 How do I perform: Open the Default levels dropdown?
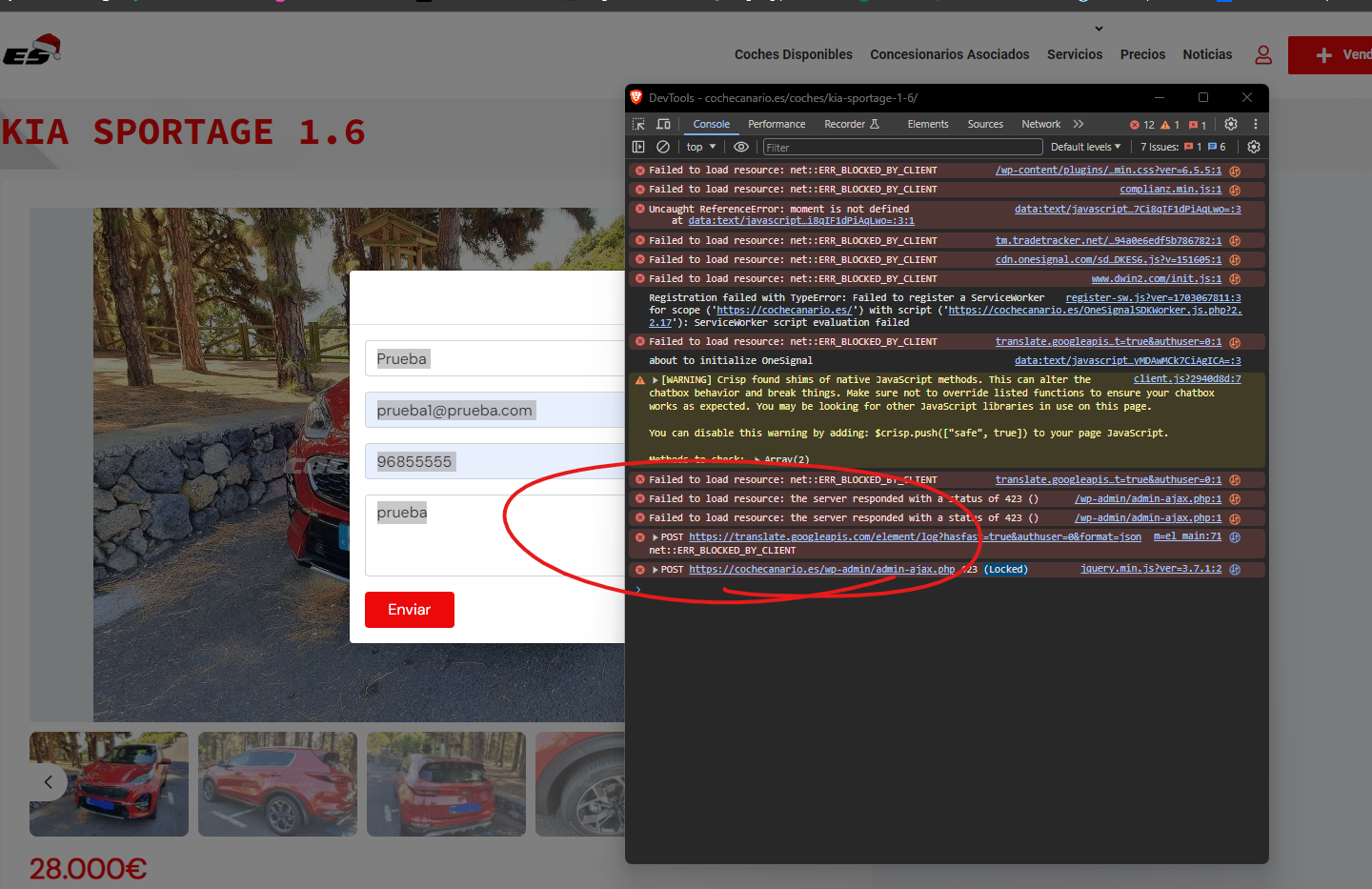tap(1085, 147)
